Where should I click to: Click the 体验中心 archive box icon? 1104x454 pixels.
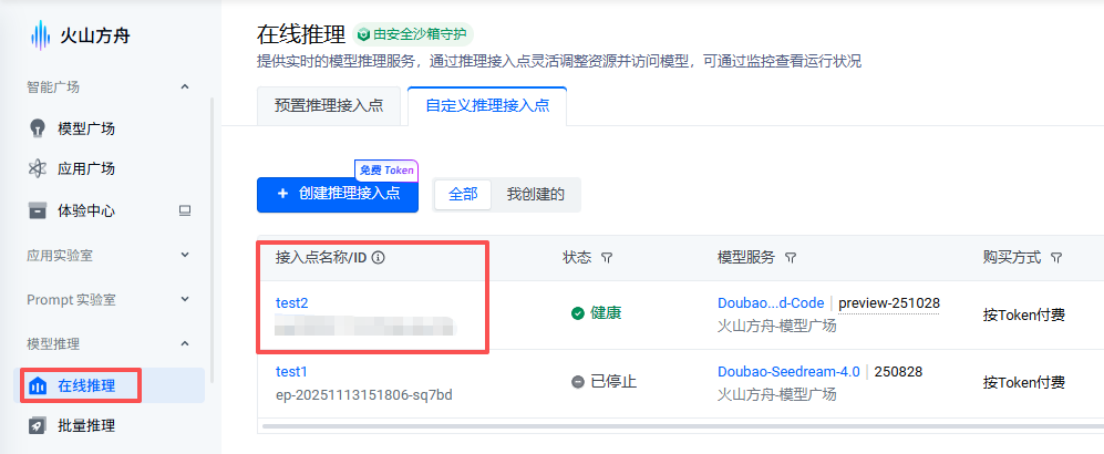[38, 211]
